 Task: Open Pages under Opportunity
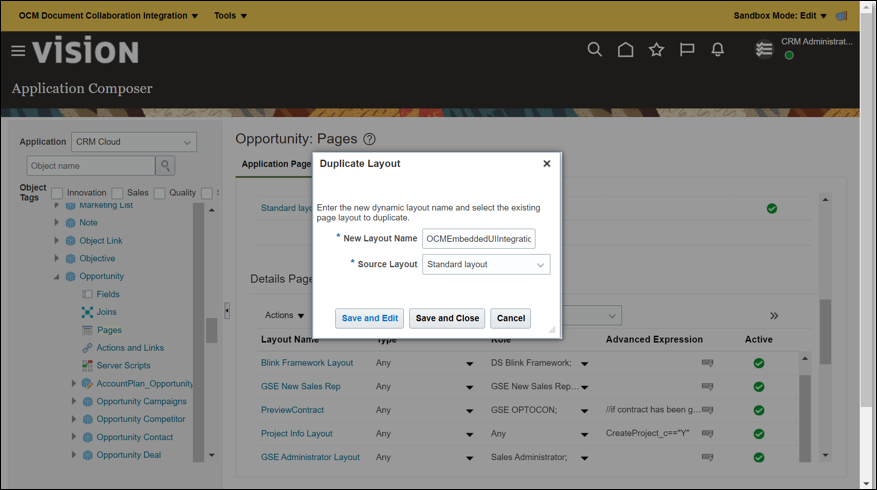109,330
